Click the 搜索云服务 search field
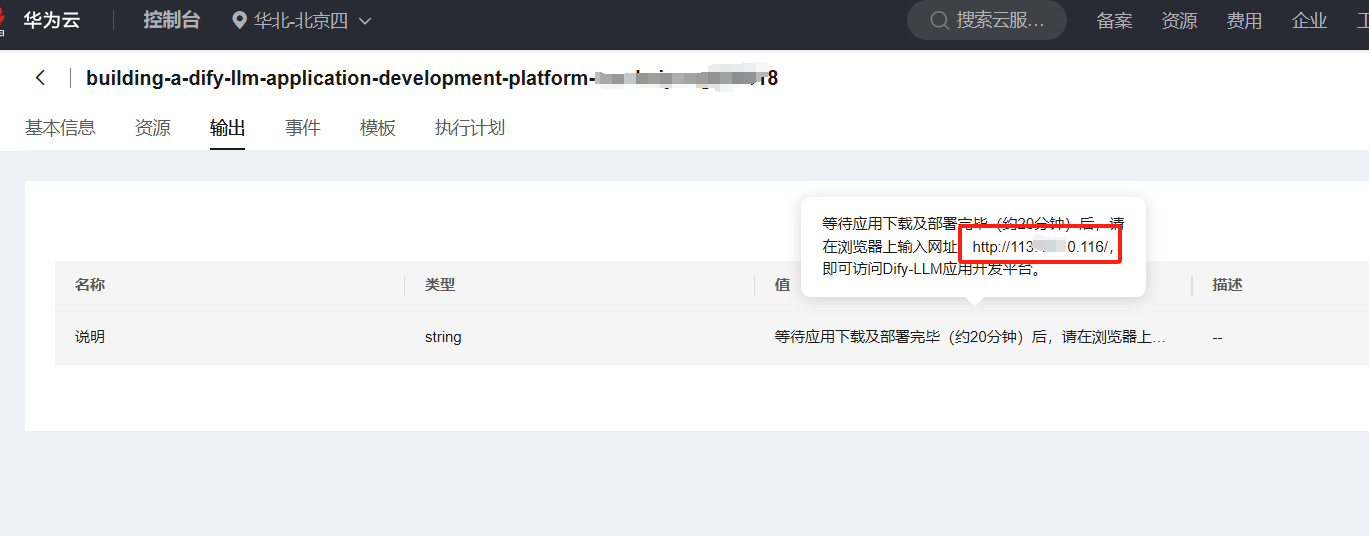 [x=999, y=21]
